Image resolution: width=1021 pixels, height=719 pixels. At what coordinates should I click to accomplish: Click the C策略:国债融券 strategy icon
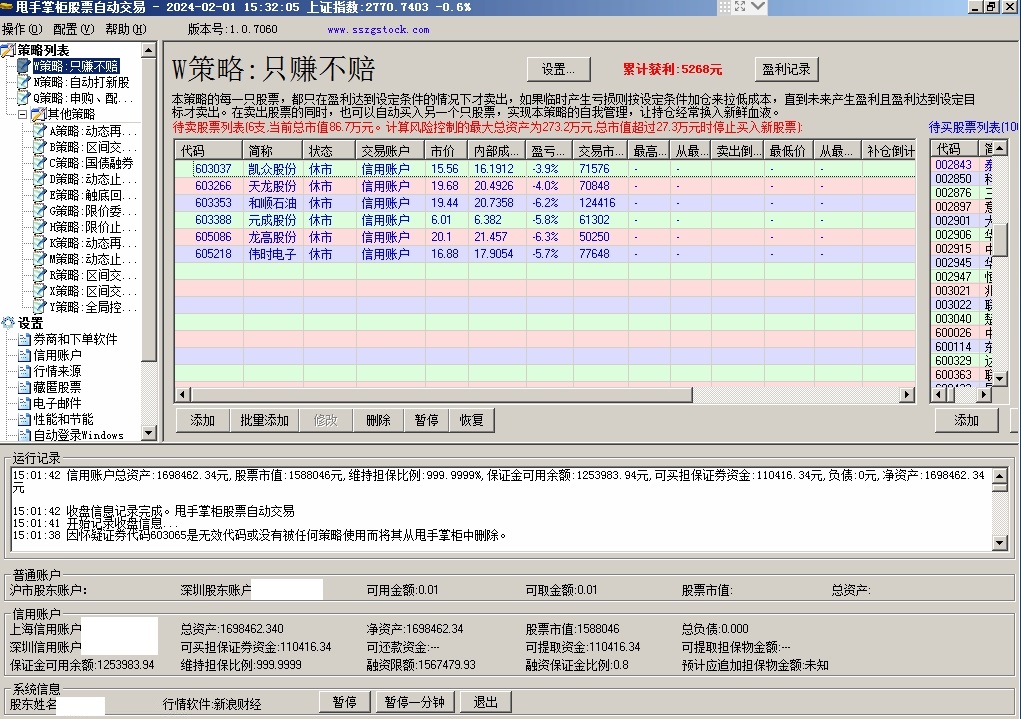coord(40,163)
